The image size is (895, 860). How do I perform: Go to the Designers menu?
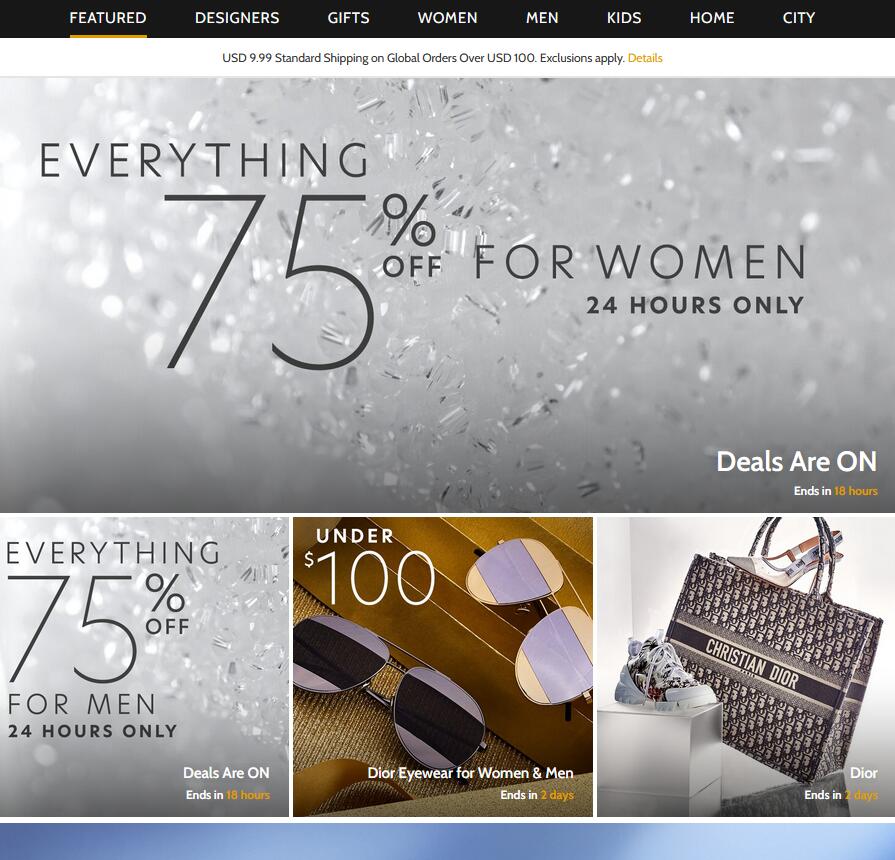tap(237, 18)
